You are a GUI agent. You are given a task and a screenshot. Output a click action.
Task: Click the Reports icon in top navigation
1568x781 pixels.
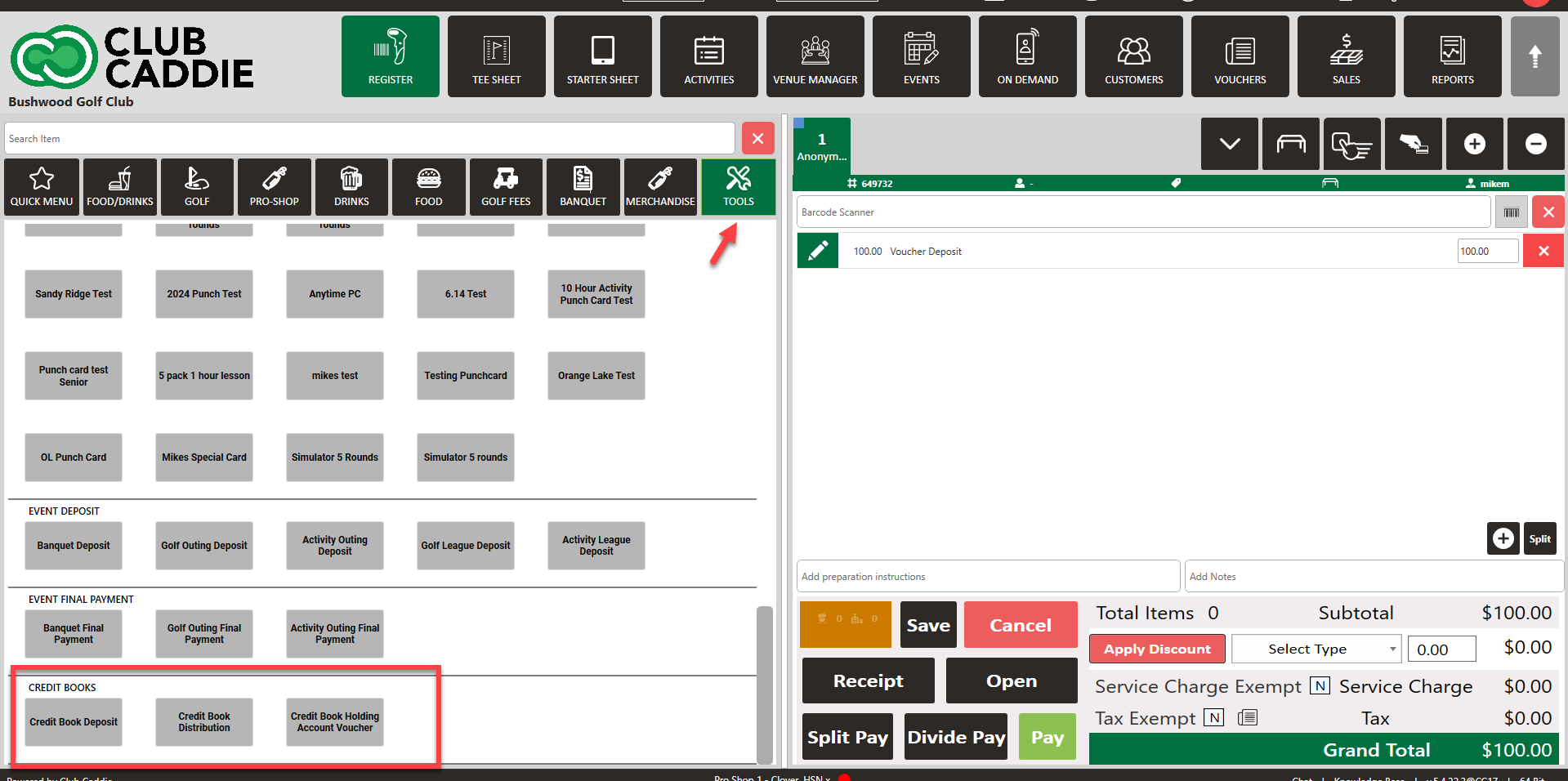point(1452,56)
